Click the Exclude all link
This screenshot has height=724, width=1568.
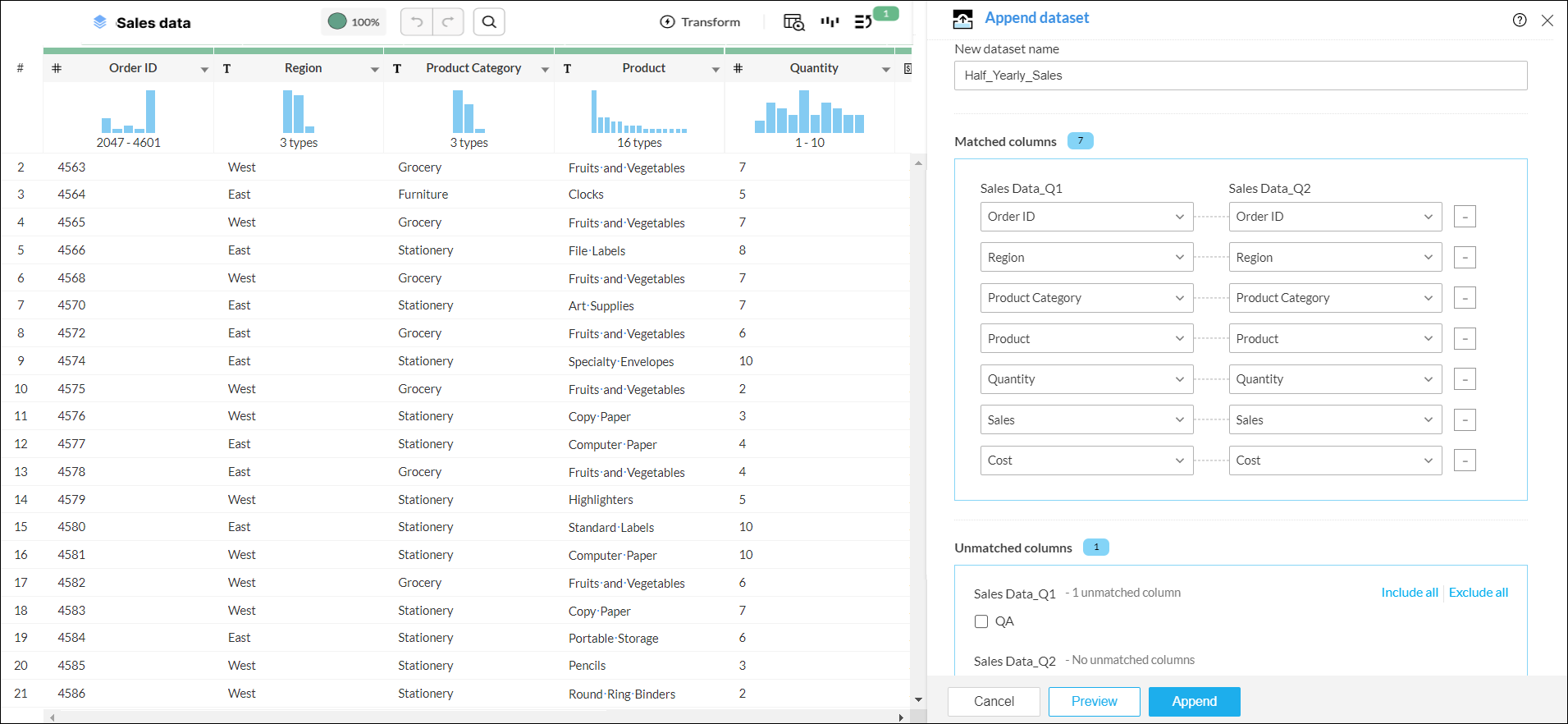point(1478,593)
